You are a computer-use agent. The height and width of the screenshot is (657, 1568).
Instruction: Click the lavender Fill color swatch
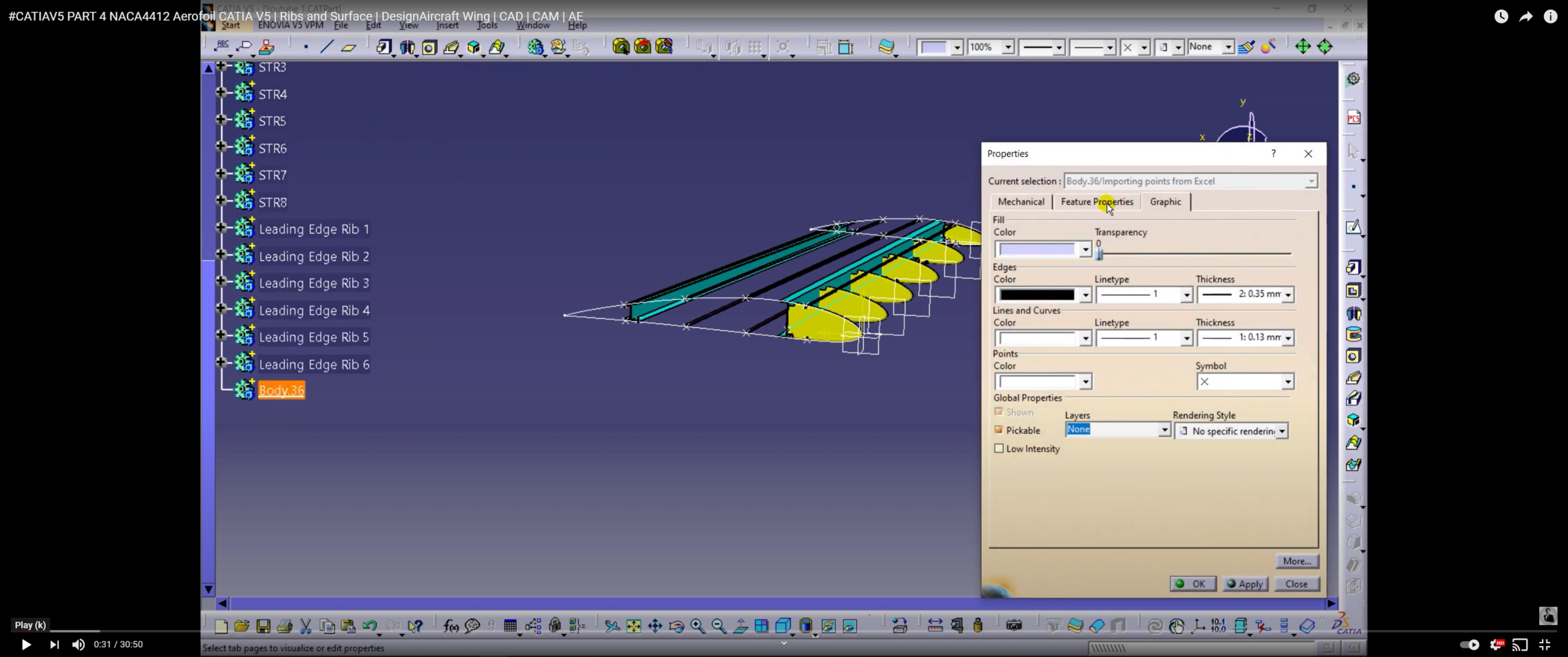click(x=1036, y=249)
